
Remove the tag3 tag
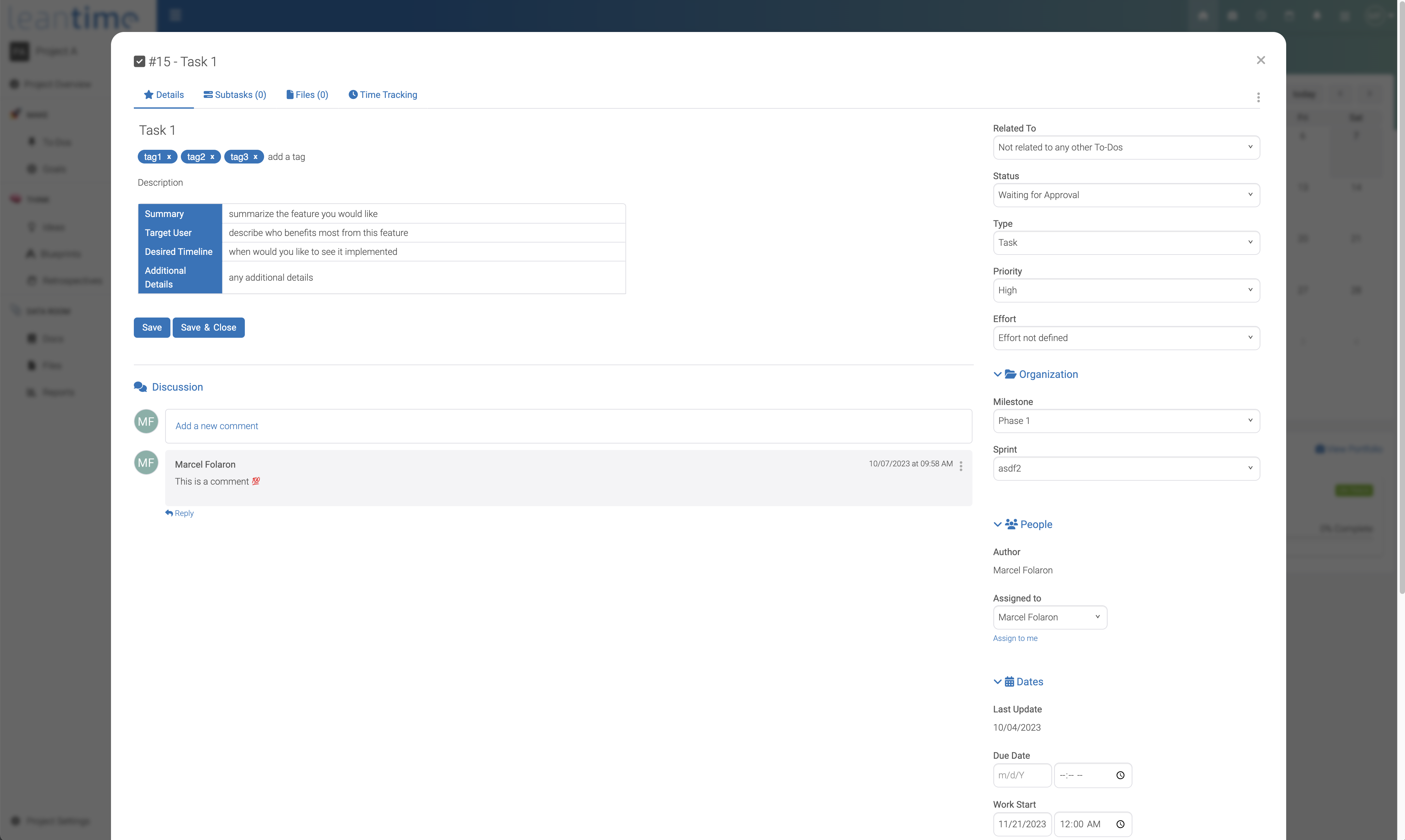pos(255,157)
